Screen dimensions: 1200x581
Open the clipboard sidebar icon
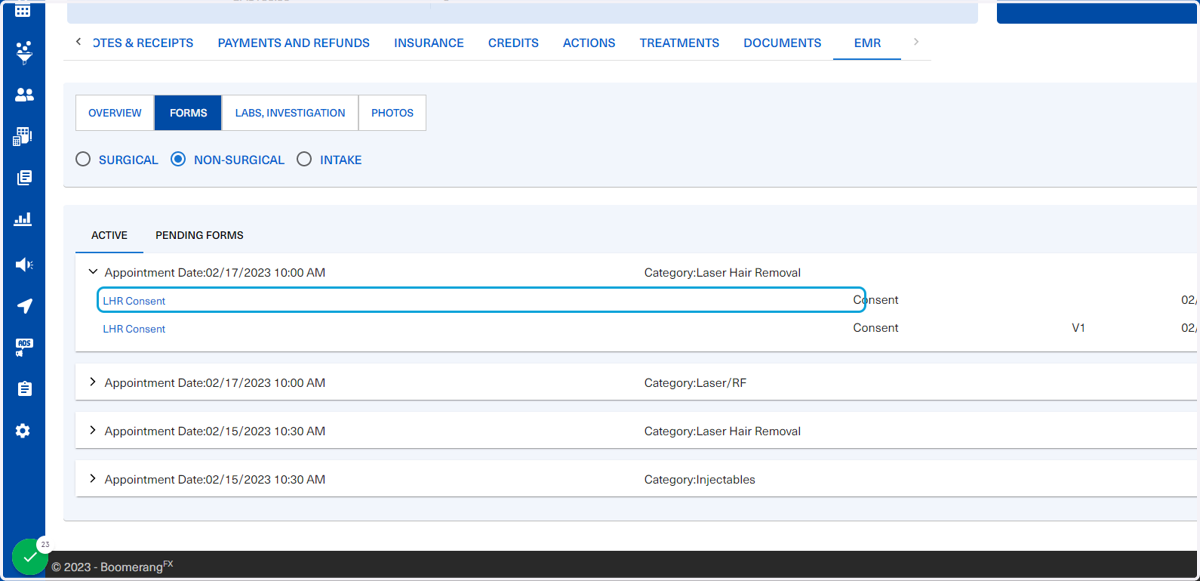(x=23, y=389)
